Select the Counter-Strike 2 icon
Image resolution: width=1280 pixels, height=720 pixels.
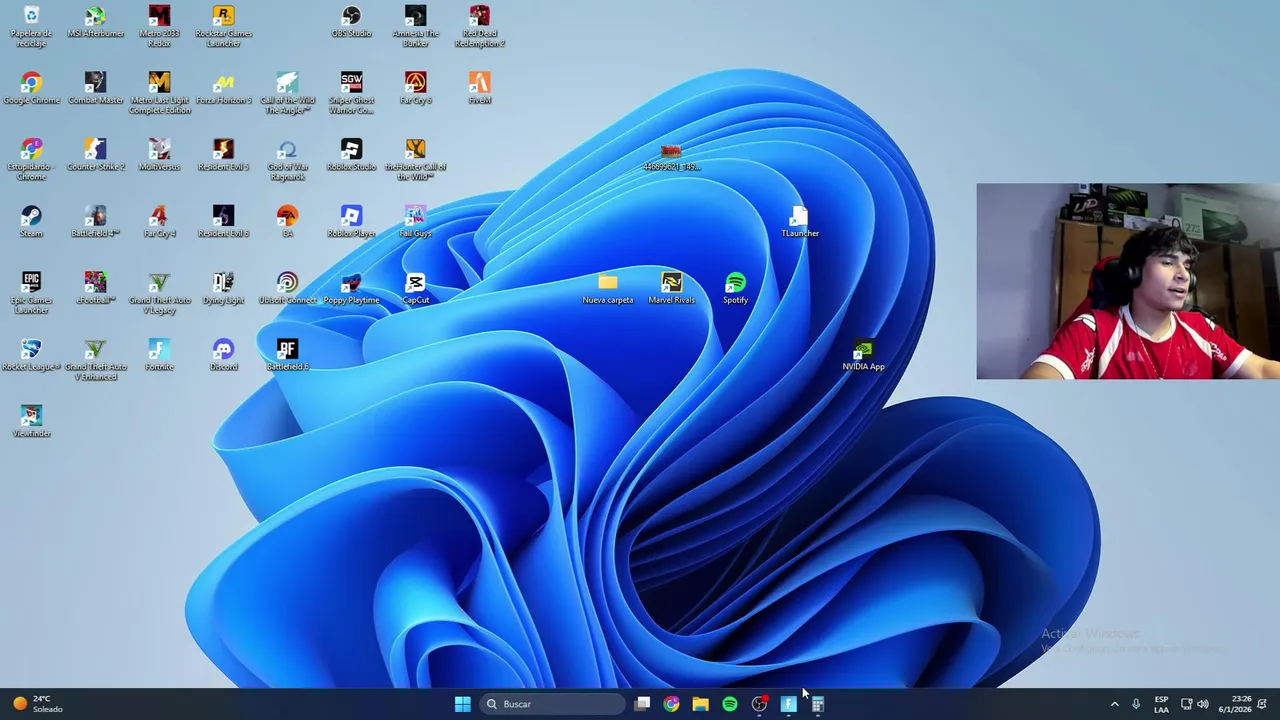[96, 155]
